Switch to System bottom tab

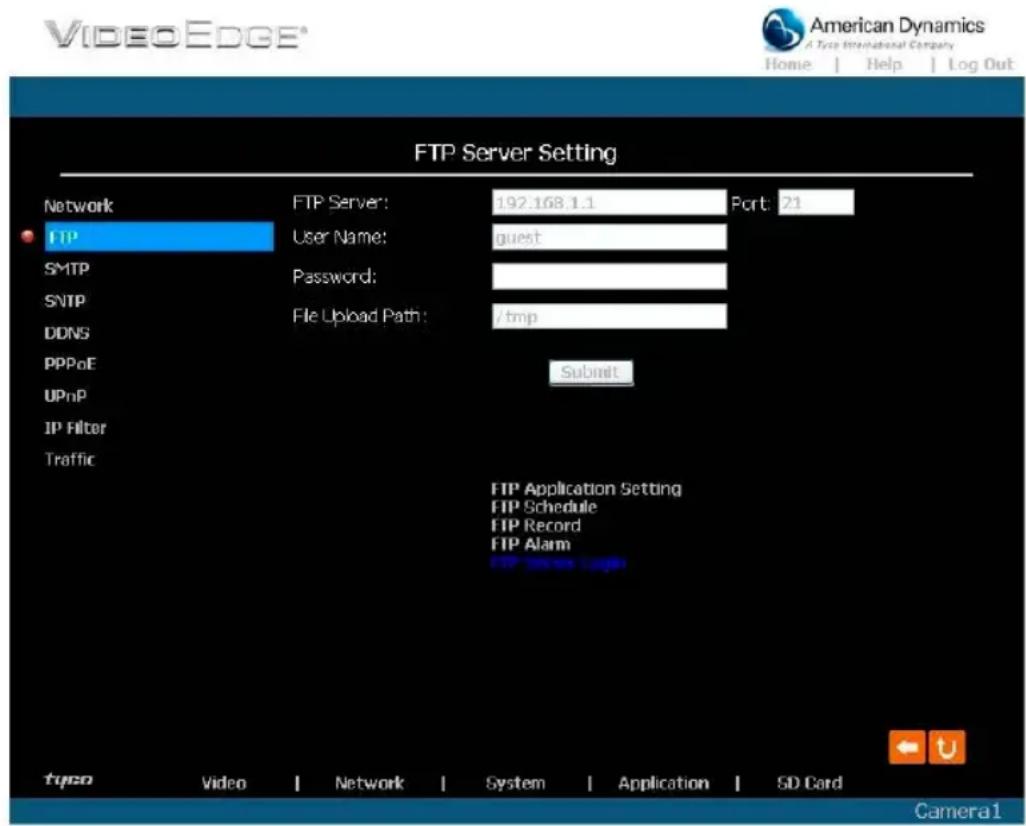(515, 783)
